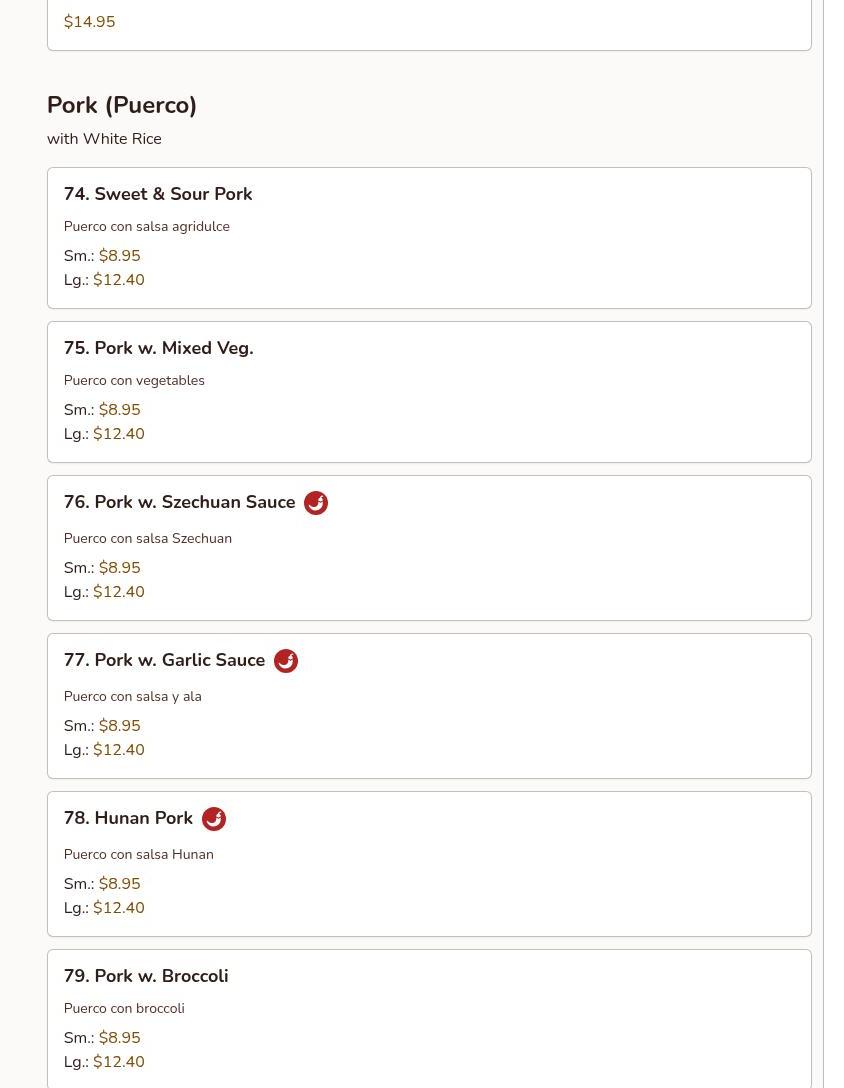The image size is (844, 1088).
Task: Open the 74. Sweet & Sour Pork item
Action: click(x=158, y=194)
